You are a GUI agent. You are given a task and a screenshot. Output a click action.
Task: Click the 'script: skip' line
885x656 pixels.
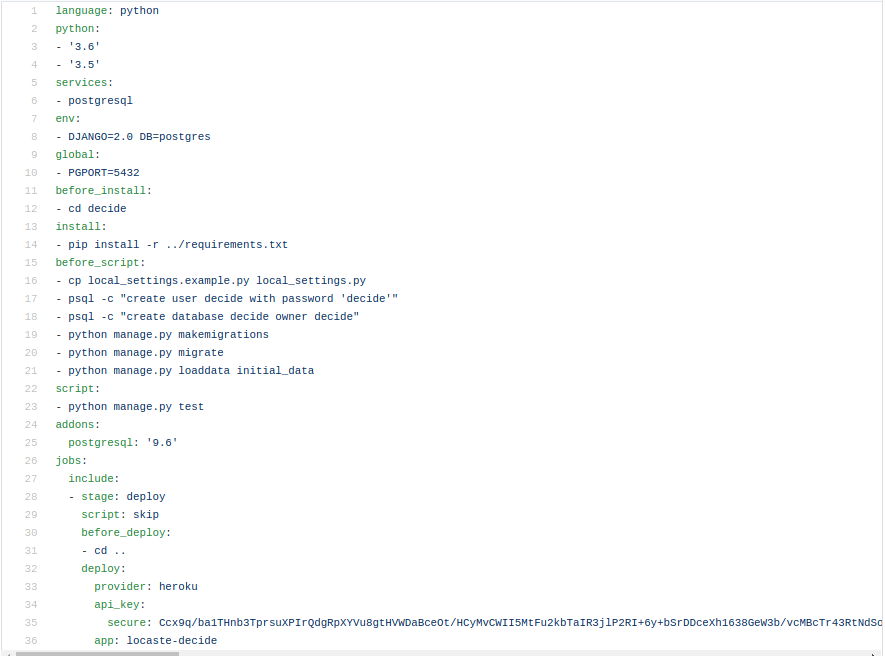[x=120, y=515]
